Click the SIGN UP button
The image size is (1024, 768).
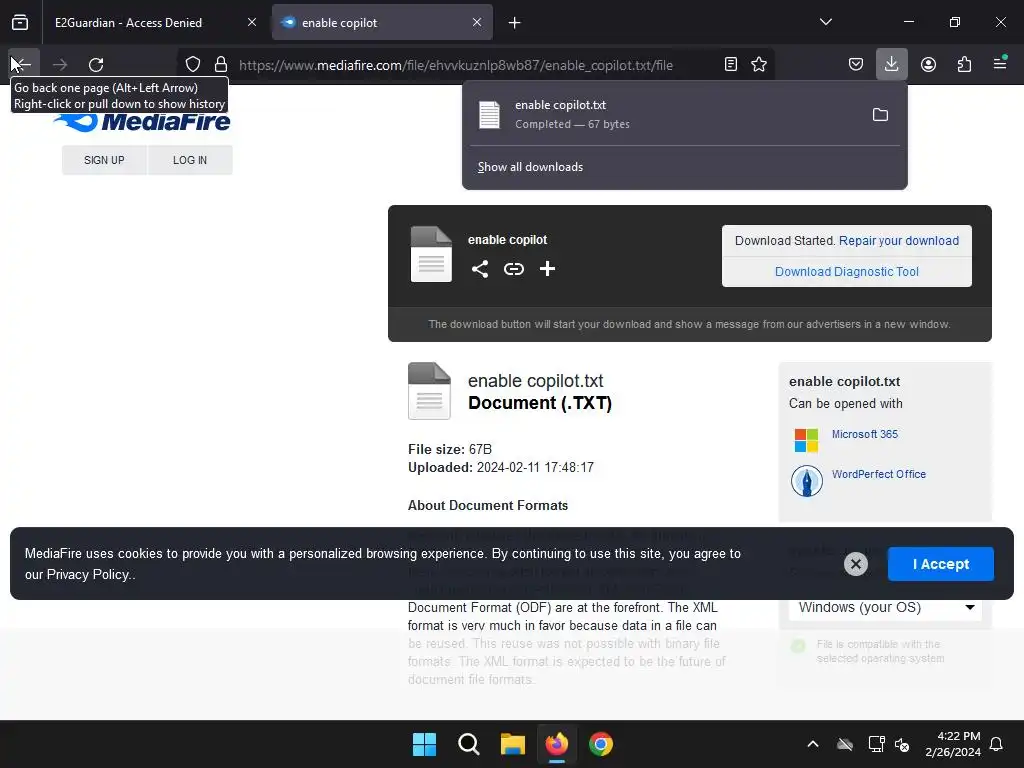[x=104, y=160]
